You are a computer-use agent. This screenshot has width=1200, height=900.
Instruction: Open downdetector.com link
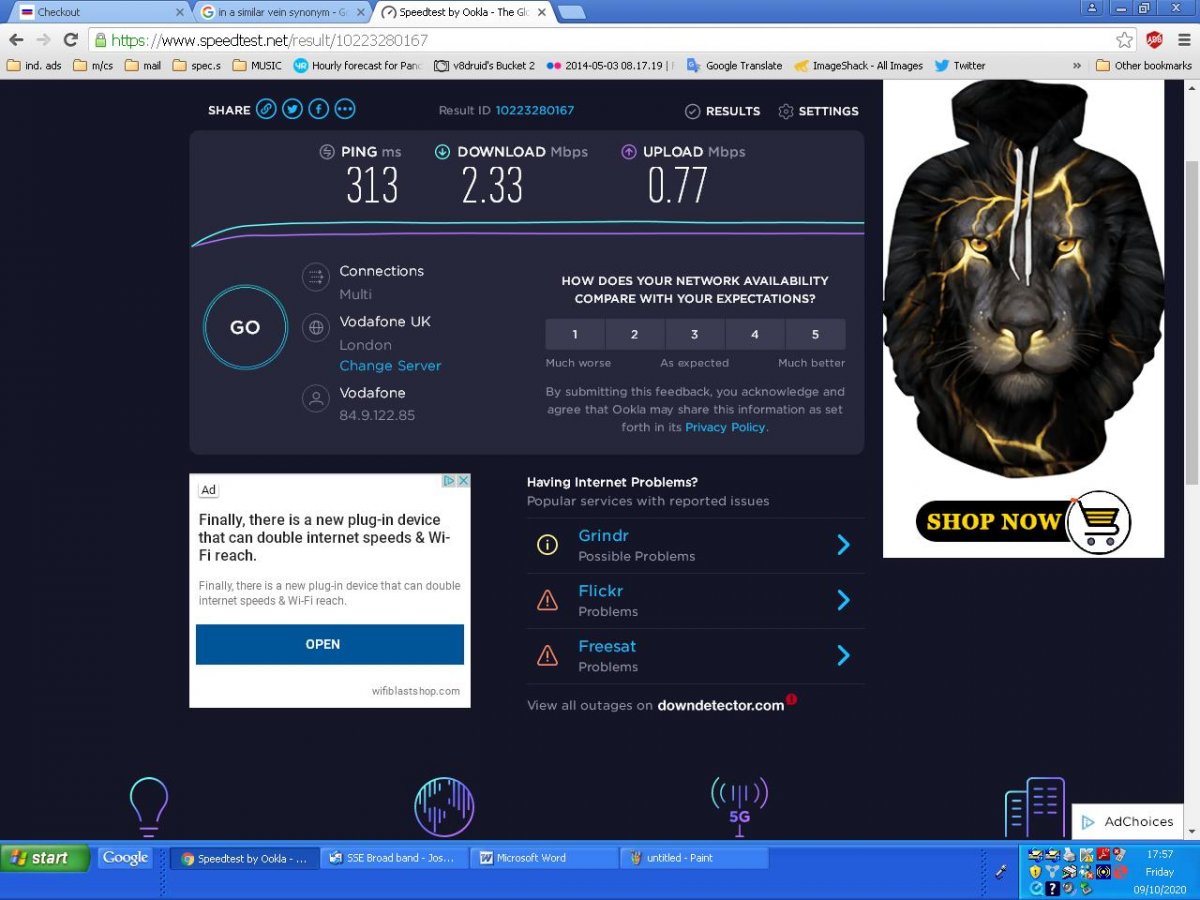pyautogui.click(x=721, y=705)
